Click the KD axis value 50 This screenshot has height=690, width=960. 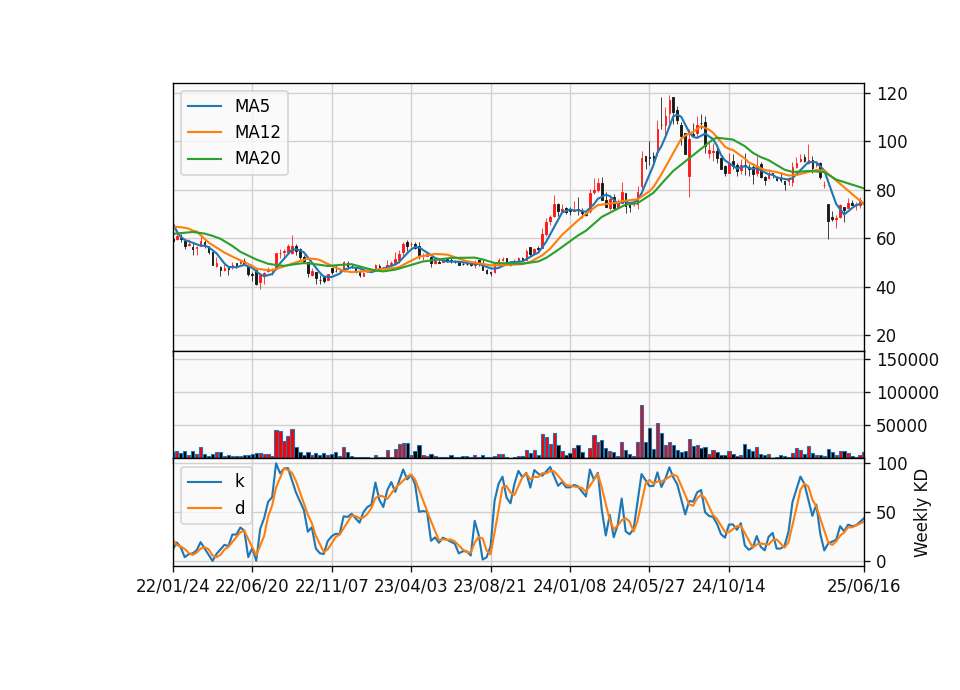(887, 512)
